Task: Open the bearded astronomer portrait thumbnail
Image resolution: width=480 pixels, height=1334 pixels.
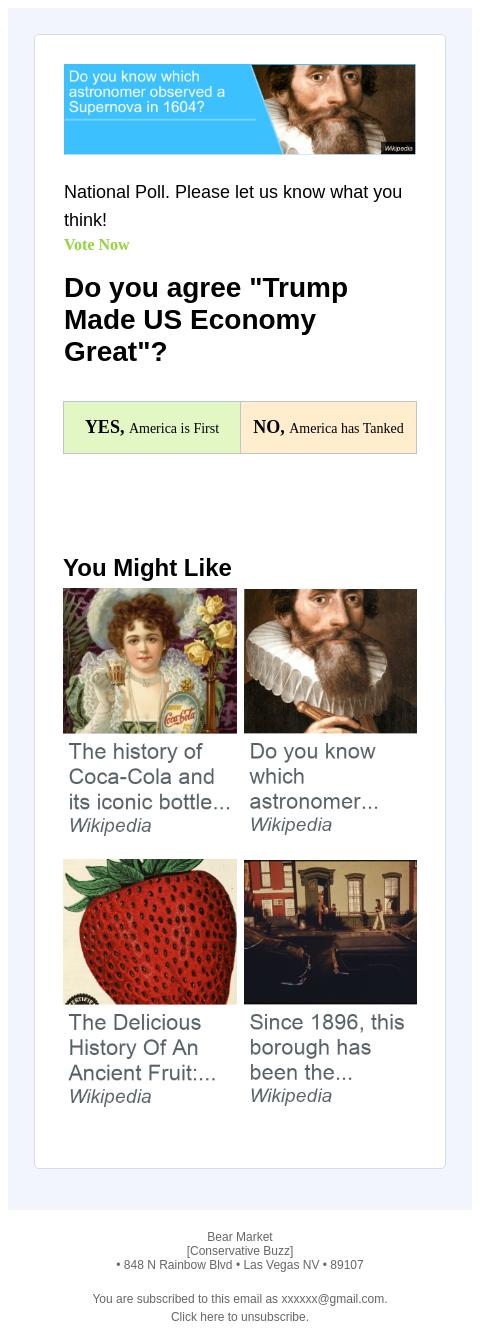Action: coord(330,661)
